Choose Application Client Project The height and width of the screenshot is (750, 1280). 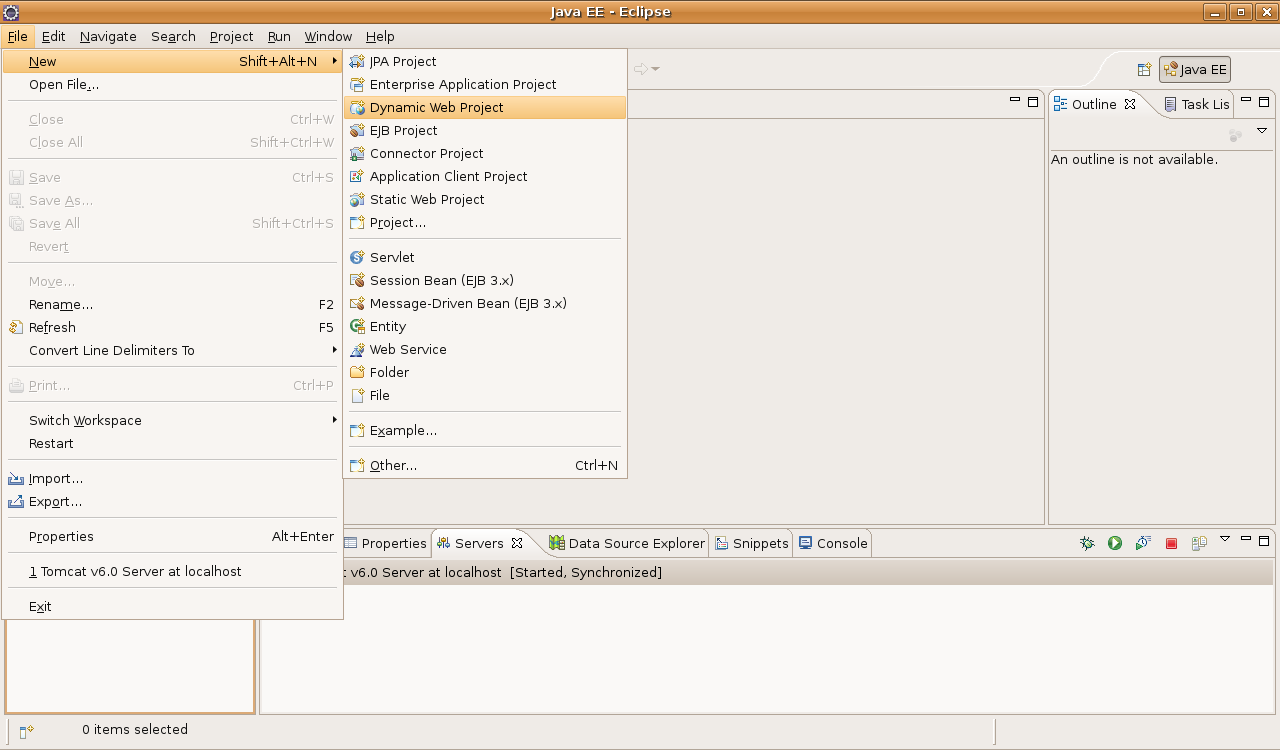click(x=485, y=176)
